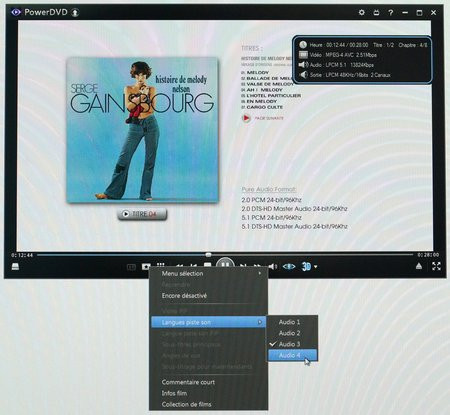Click the Vidéo MPEG-4 AVC info line
The height and width of the screenshot is (415, 450).
tap(338, 55)
